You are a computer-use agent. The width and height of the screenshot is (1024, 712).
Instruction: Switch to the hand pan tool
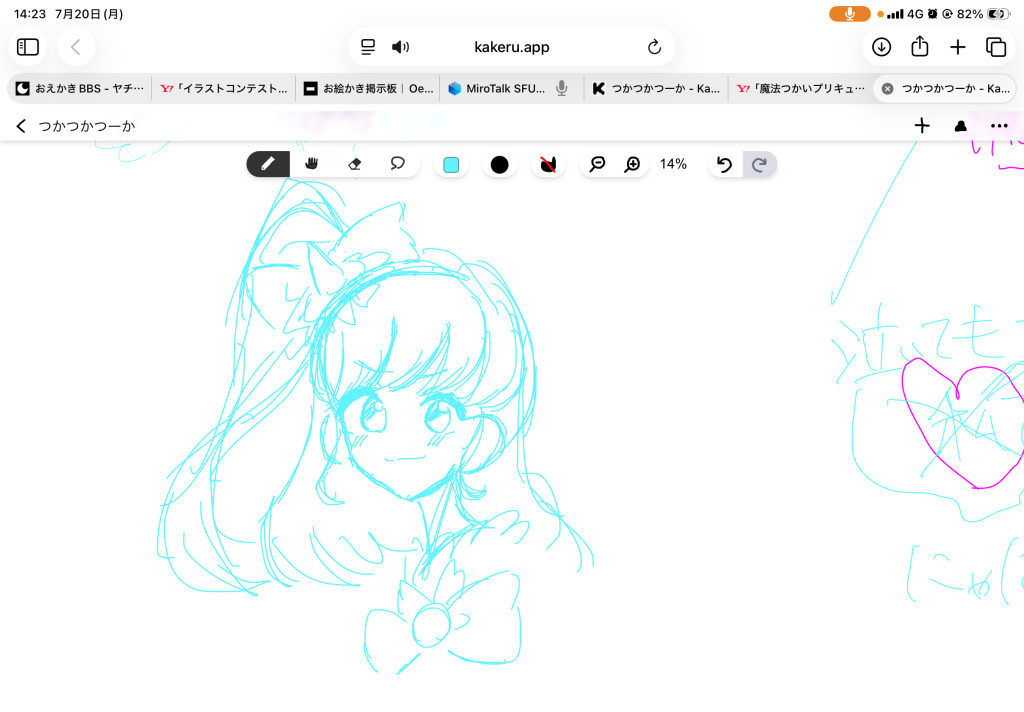coord(312,164)
